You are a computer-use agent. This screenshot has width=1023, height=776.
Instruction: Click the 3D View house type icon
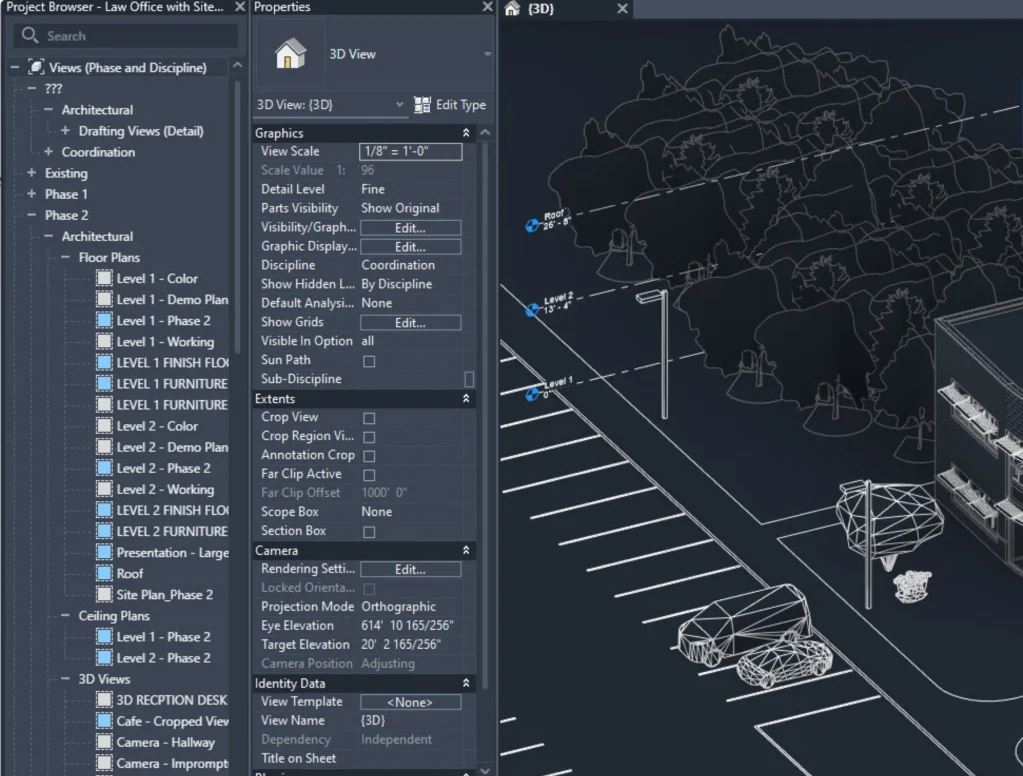[290, 54]
